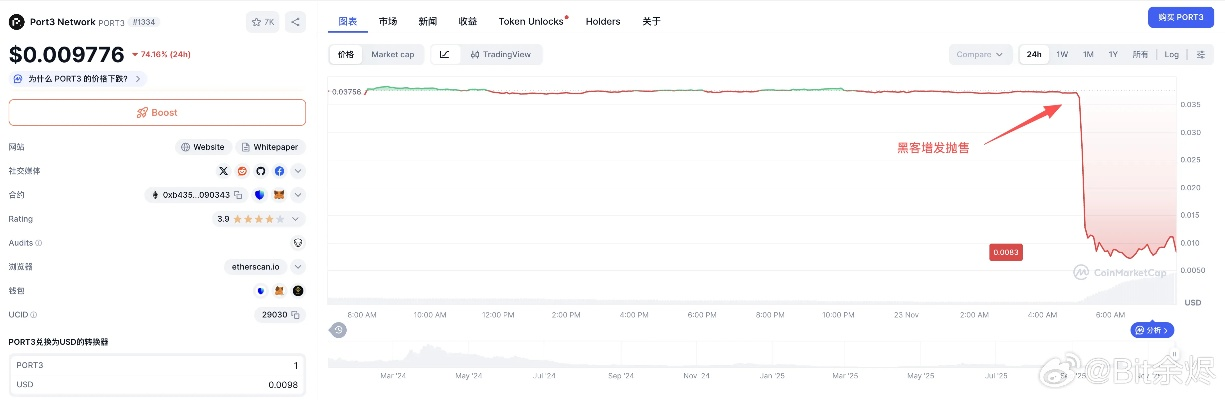
Task: Open the GitHub social link icon
Action: (x=260, y=171)
